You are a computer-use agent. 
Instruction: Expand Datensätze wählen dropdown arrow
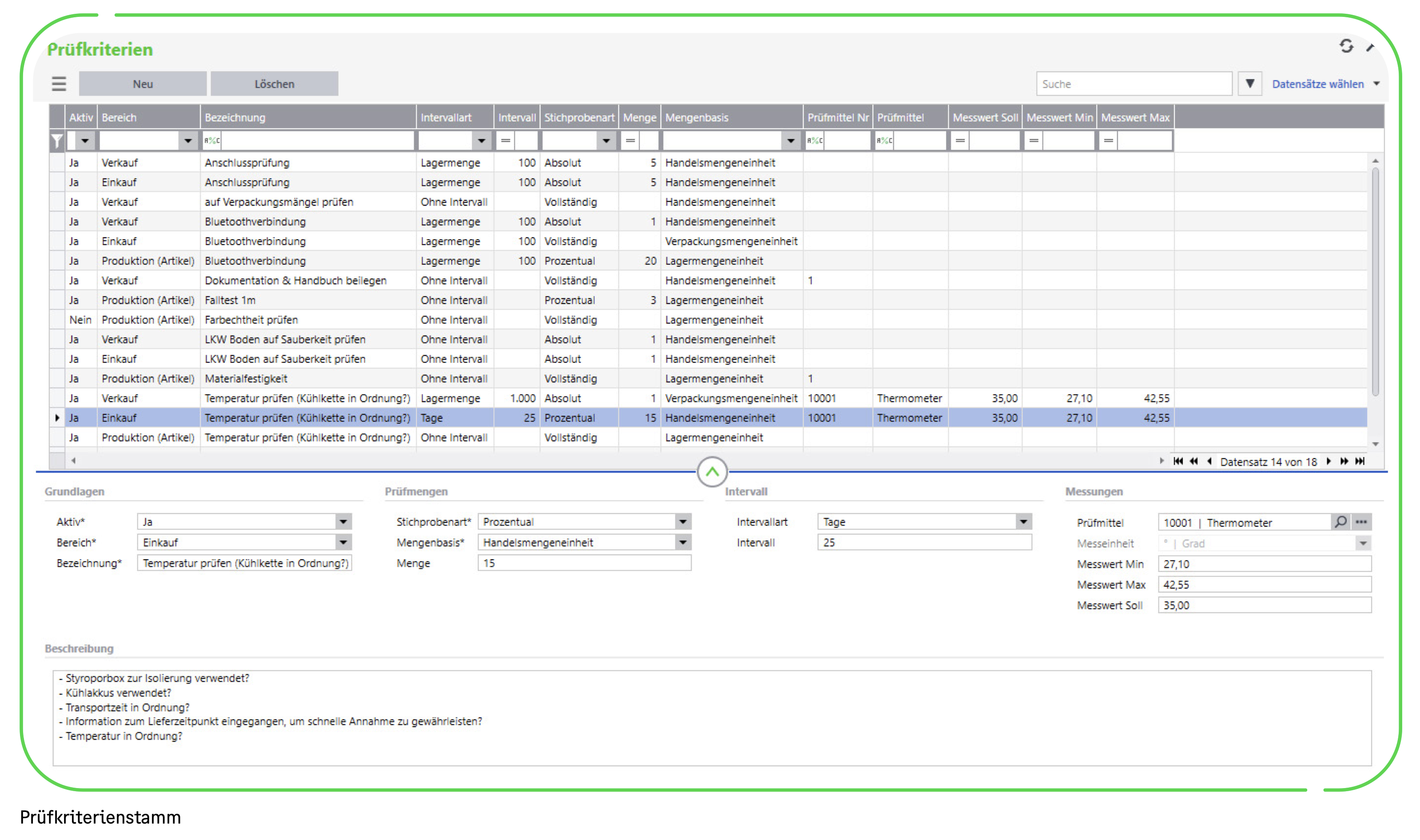coord(1376,84)
